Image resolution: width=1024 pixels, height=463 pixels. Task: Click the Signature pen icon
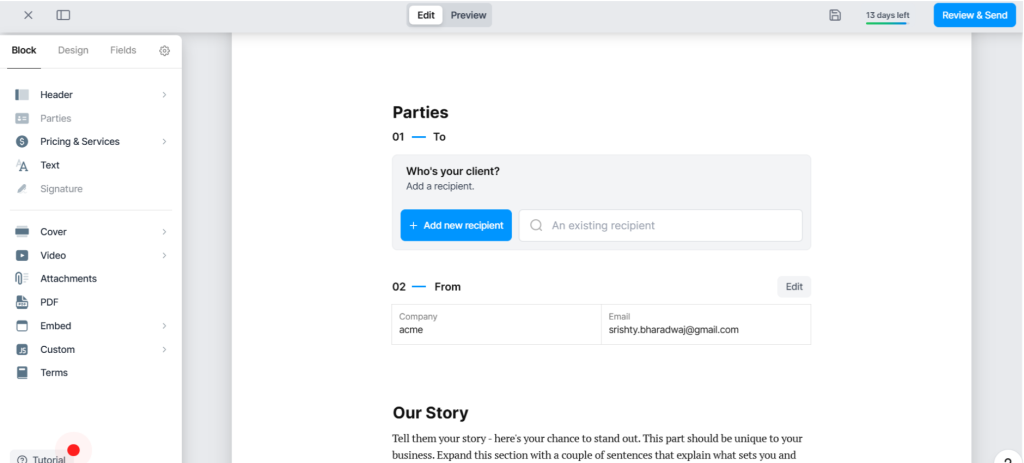(x=22, y=189)
